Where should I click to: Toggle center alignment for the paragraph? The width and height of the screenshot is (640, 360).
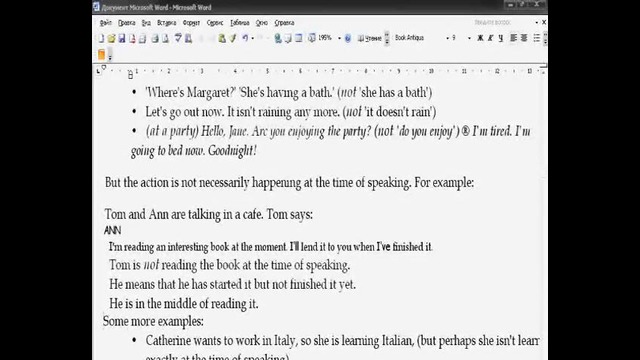pyautogui.click(x=524, y=38)
